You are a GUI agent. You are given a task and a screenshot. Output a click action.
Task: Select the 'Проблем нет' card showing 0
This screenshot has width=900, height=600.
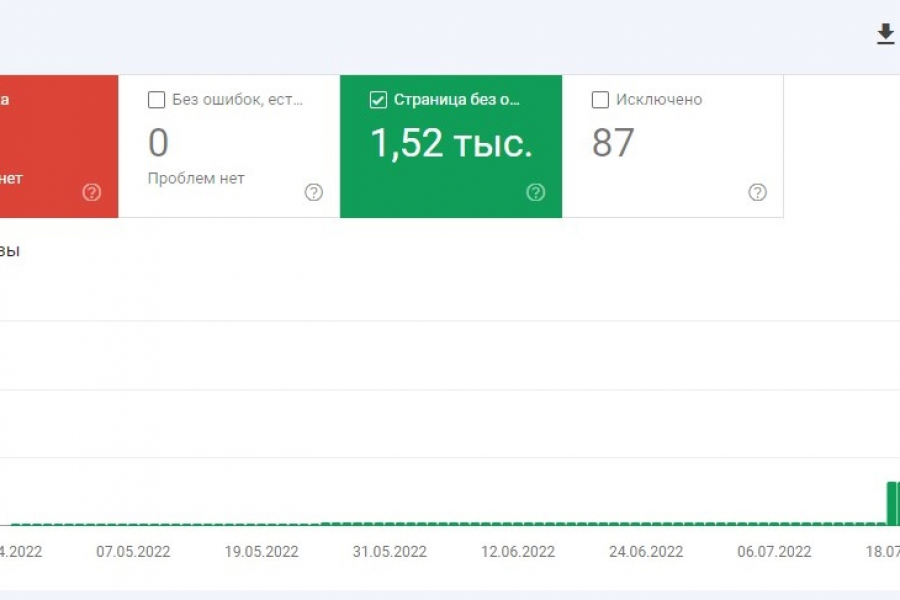pyautogui.click(x=229, y=146)
